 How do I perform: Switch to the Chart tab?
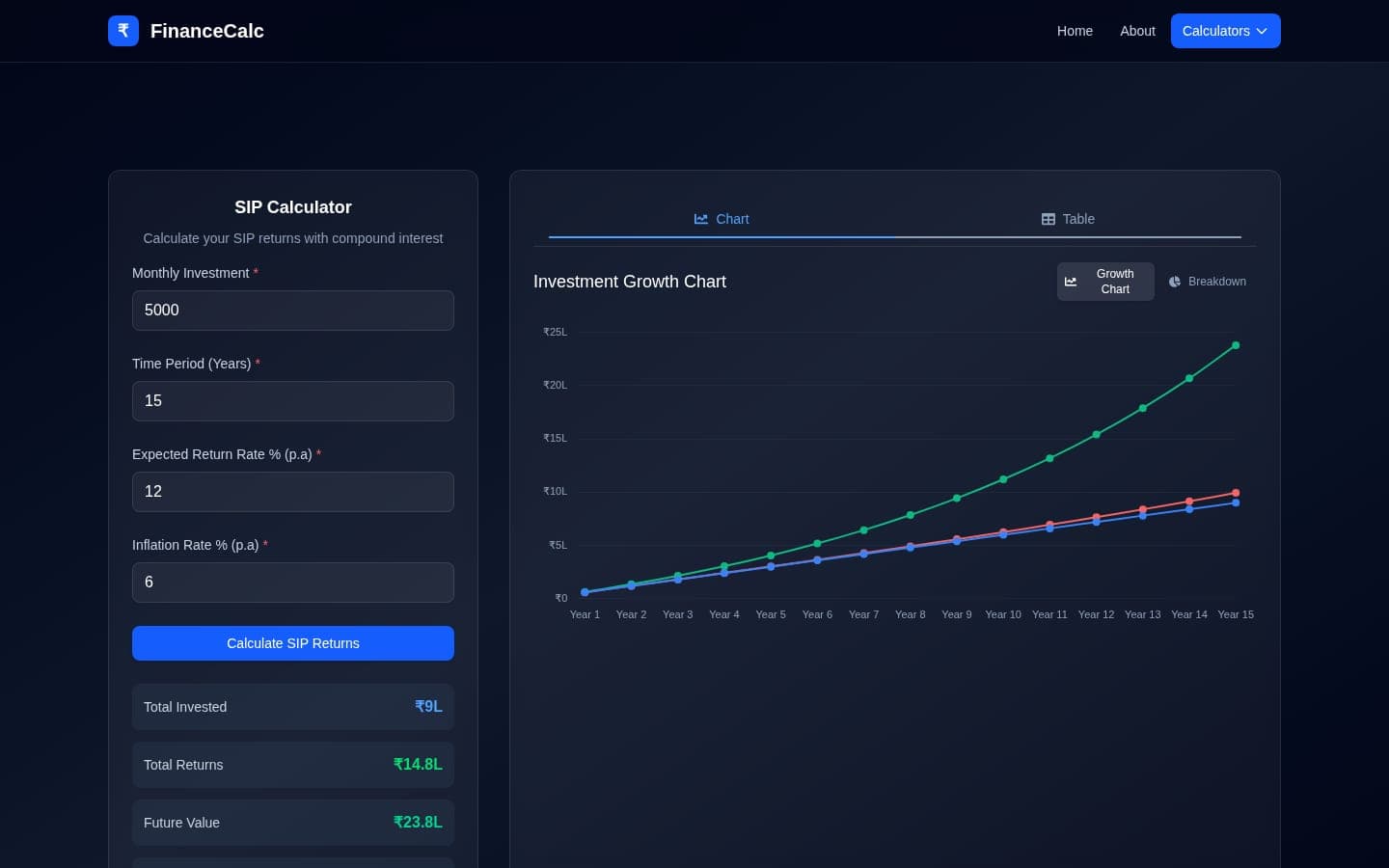point(722,219)
